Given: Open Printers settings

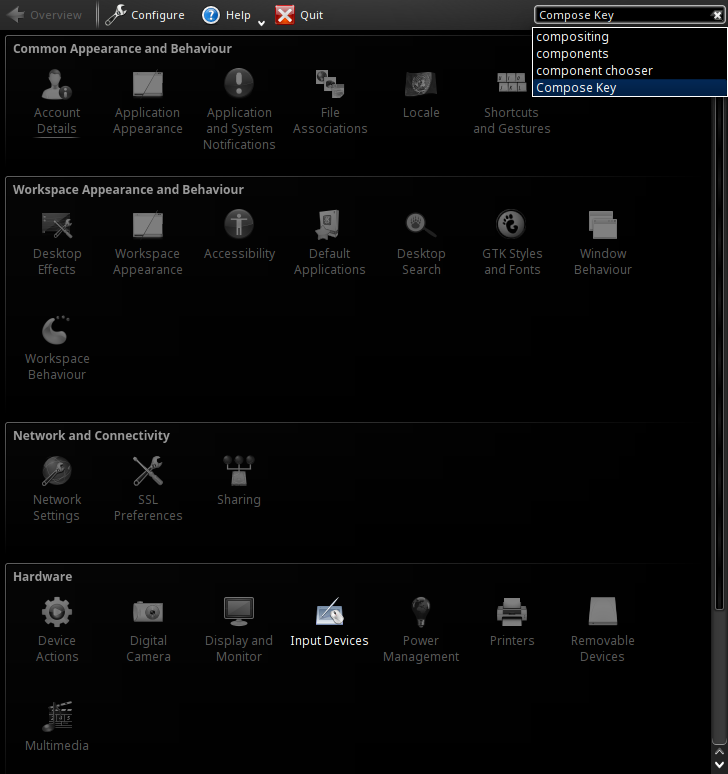Looking at the screenshot, I should click(512, 622).
